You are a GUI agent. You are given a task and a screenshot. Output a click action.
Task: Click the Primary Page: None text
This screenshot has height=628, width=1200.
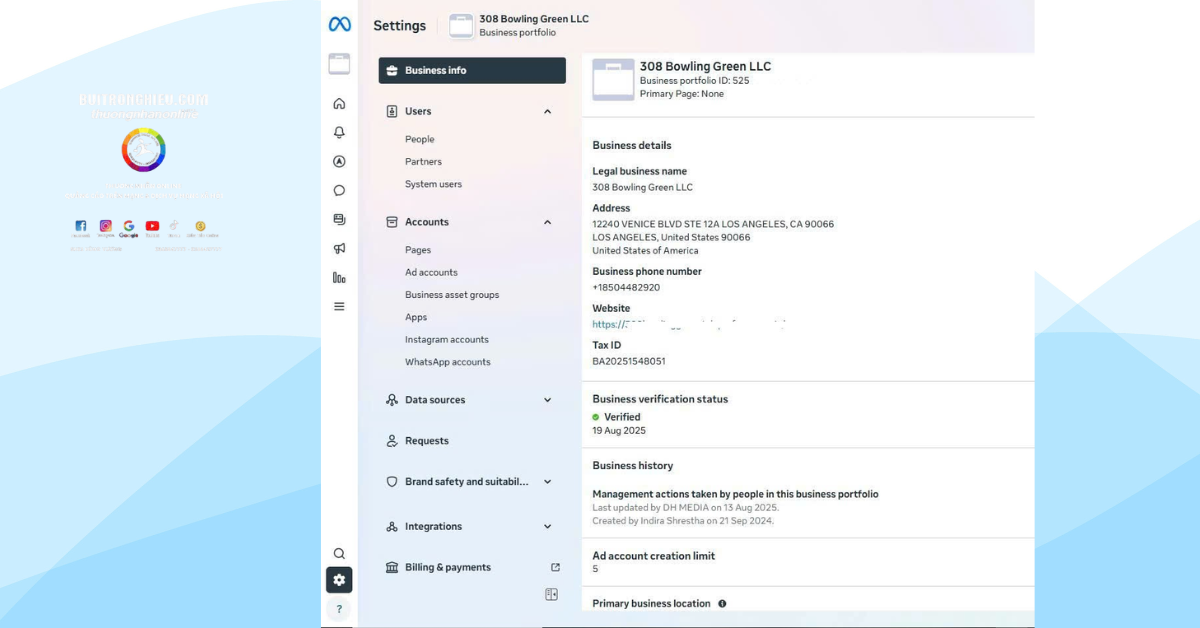point(682,94)
